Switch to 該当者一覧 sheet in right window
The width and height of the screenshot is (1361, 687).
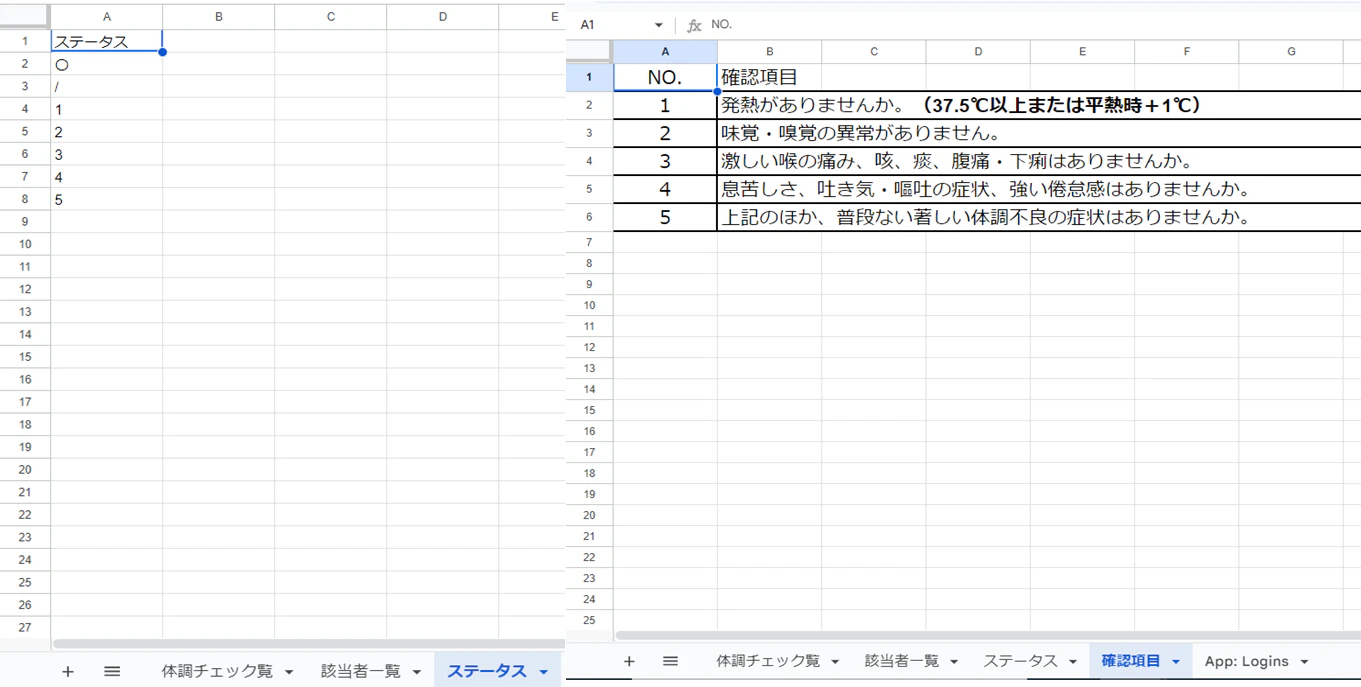(x=902, y=661)
